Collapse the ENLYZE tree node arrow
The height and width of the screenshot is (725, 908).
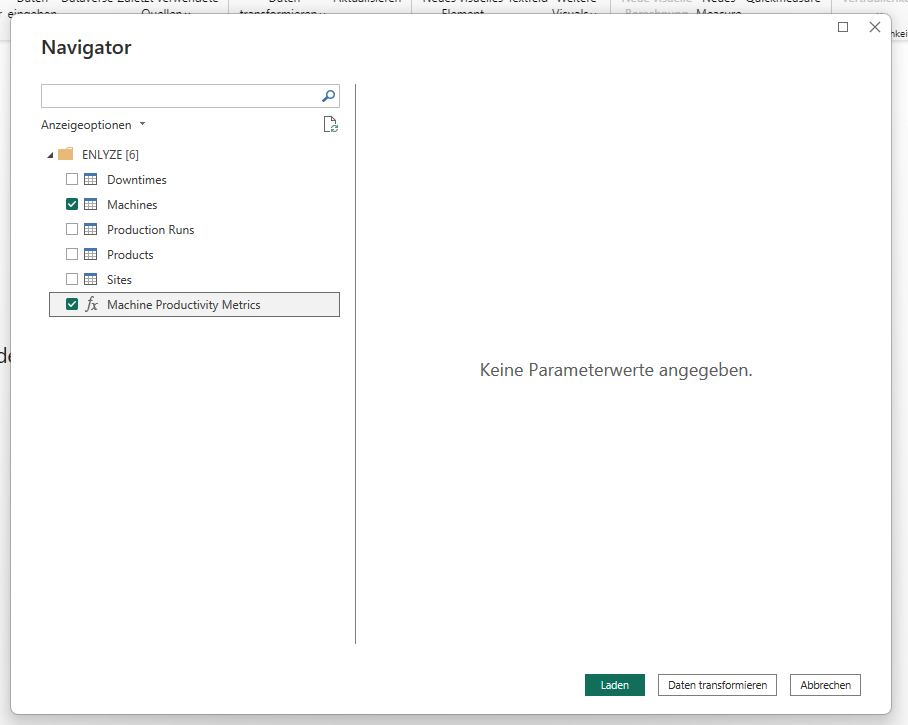50,155
